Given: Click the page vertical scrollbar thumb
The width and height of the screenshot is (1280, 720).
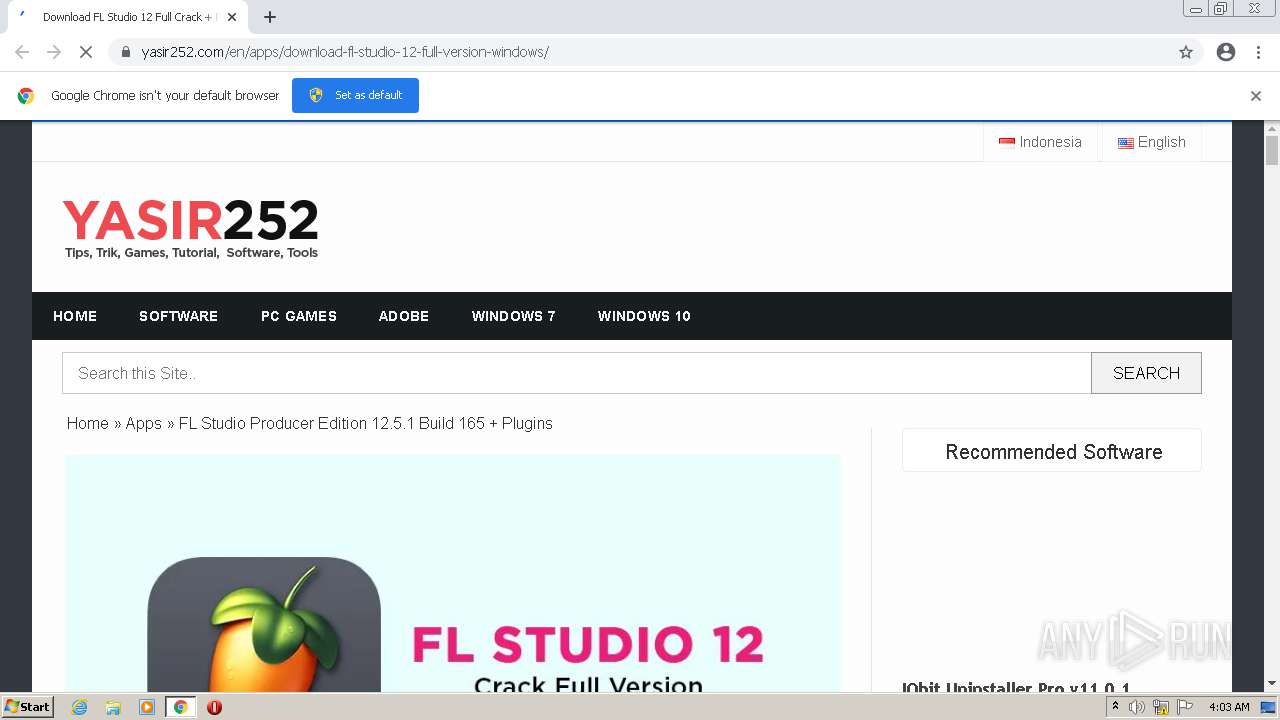Looking at the screenshot, I should (x=1272, y=150).
